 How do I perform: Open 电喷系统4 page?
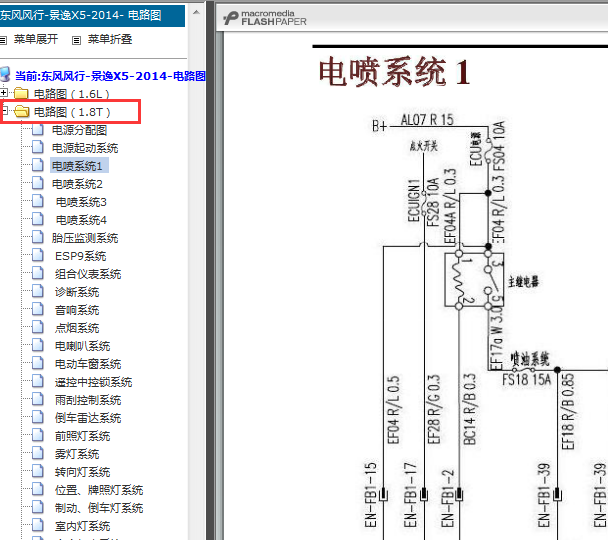click(x=81, y=220)
